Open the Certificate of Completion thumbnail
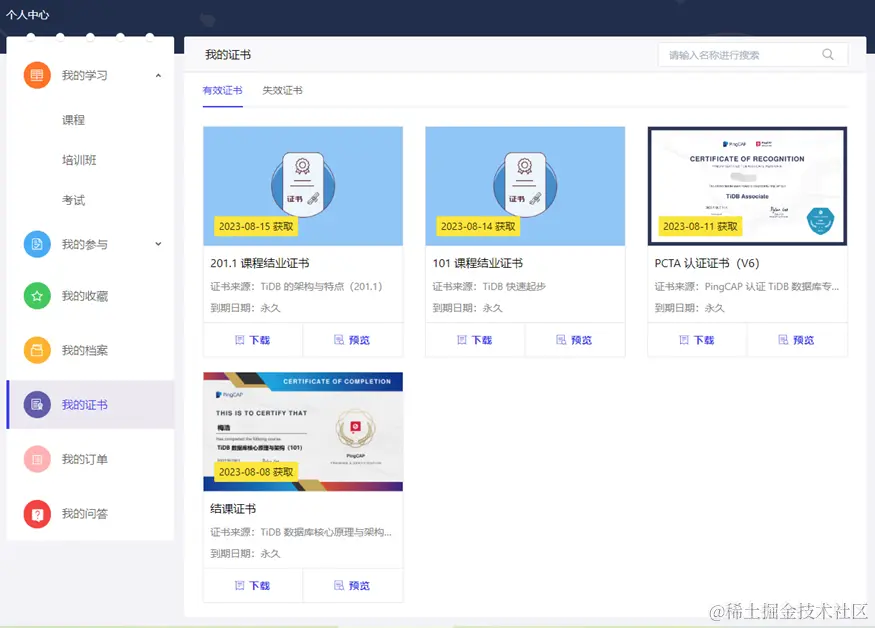875x628 pixels. point(303,432)
